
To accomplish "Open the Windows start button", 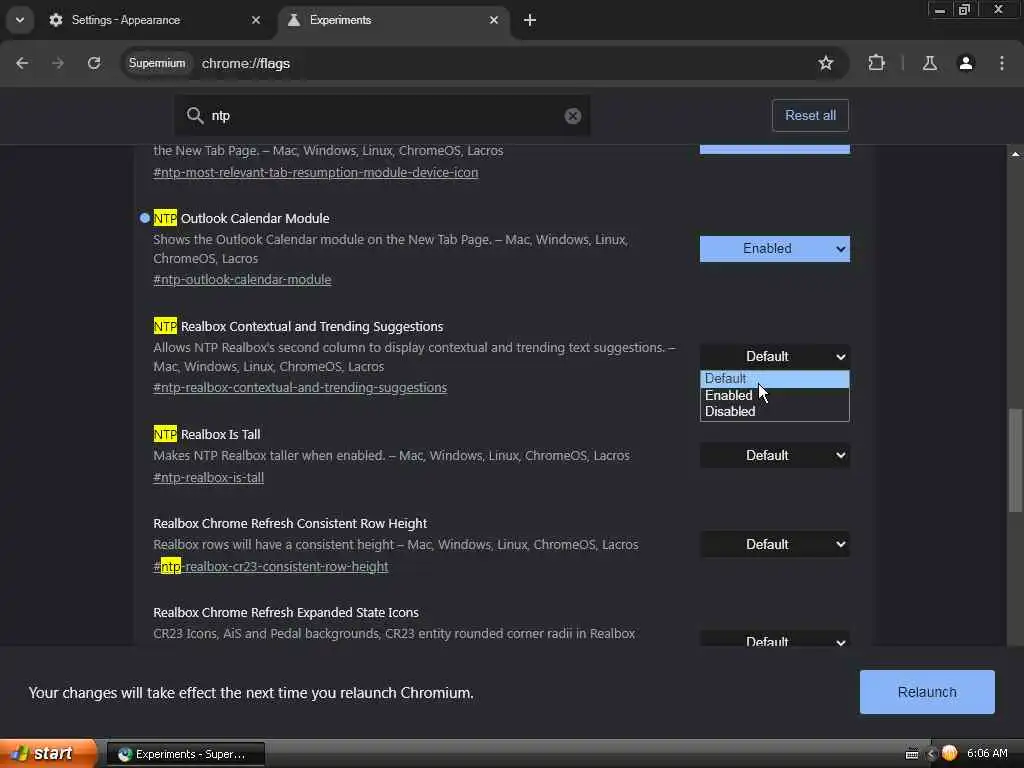I will tap(47, 754).
